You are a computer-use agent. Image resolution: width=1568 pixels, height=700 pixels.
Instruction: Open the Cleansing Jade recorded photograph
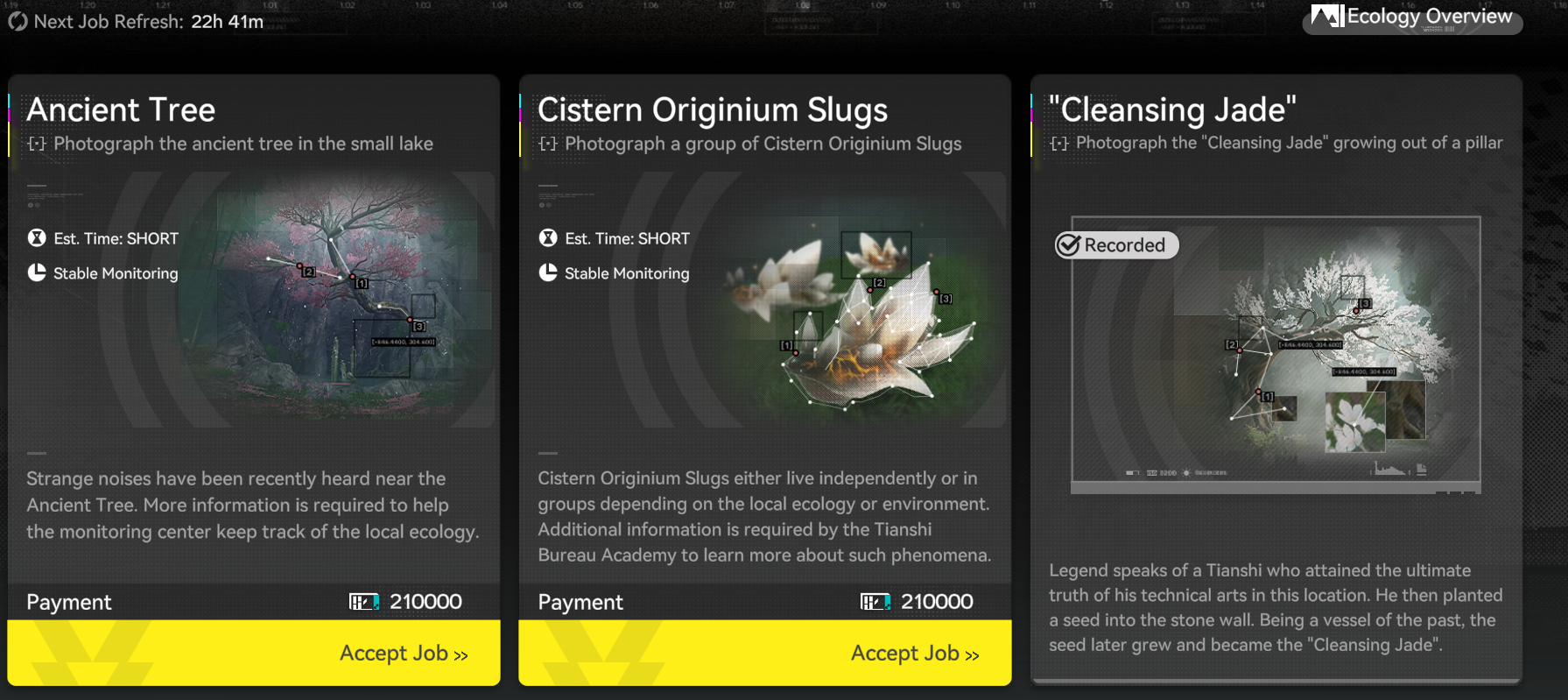click(1276, 355)
